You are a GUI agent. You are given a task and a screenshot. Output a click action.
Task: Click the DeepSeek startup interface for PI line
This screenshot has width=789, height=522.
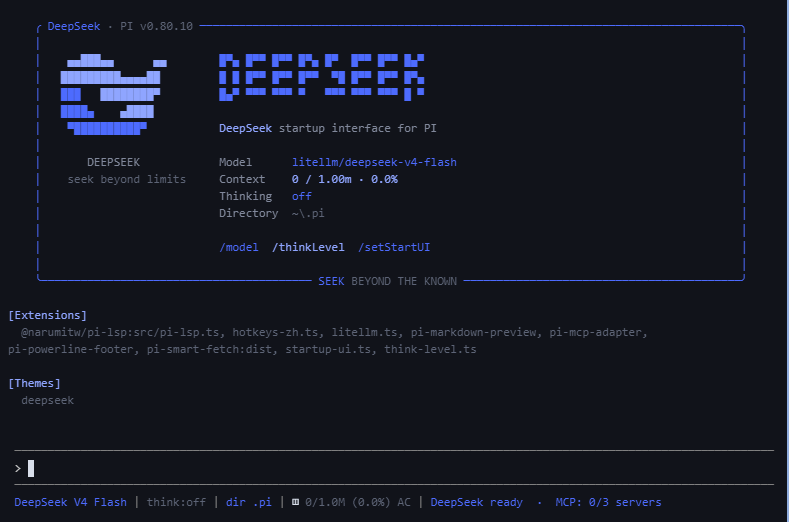(328, 128)
